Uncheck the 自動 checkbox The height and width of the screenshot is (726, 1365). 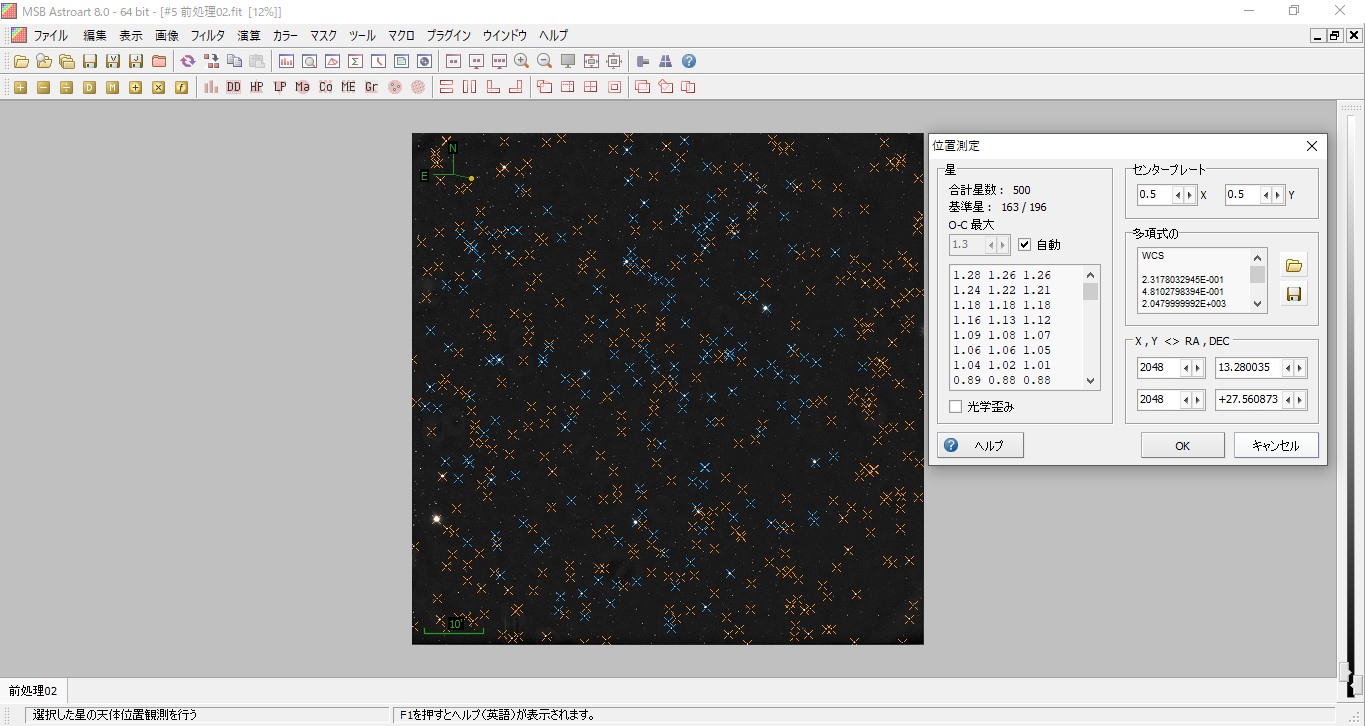pos(1024,245)
